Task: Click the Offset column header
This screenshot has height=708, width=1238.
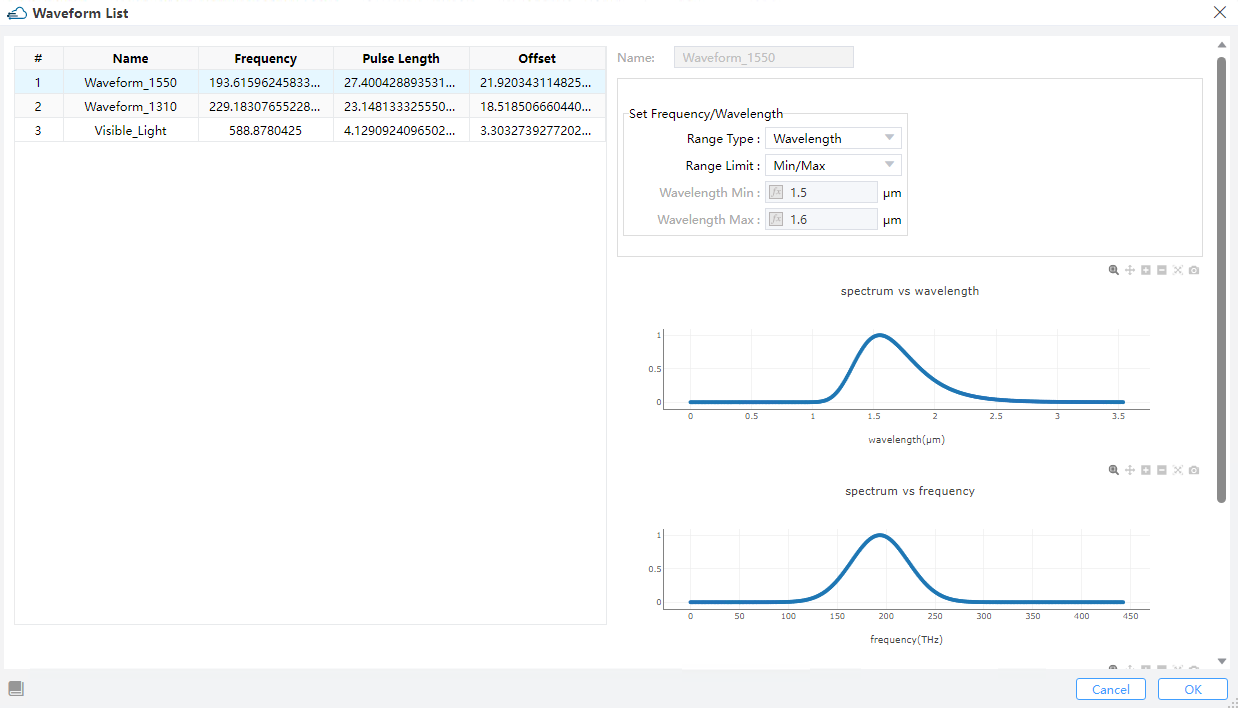Action: (x=537, y=58)
